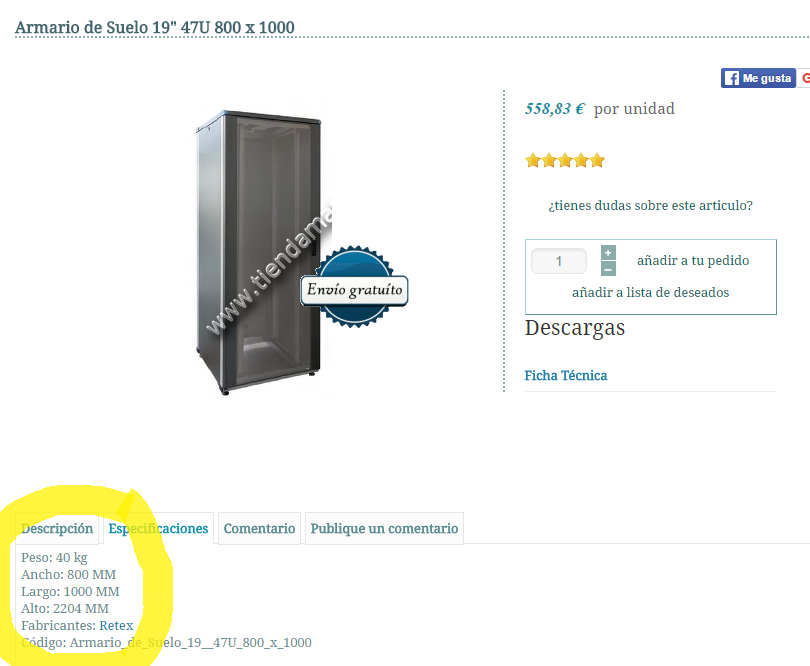Open the Descripción tab
This screenshot has height=666, width=810.
tap(57, 529)
